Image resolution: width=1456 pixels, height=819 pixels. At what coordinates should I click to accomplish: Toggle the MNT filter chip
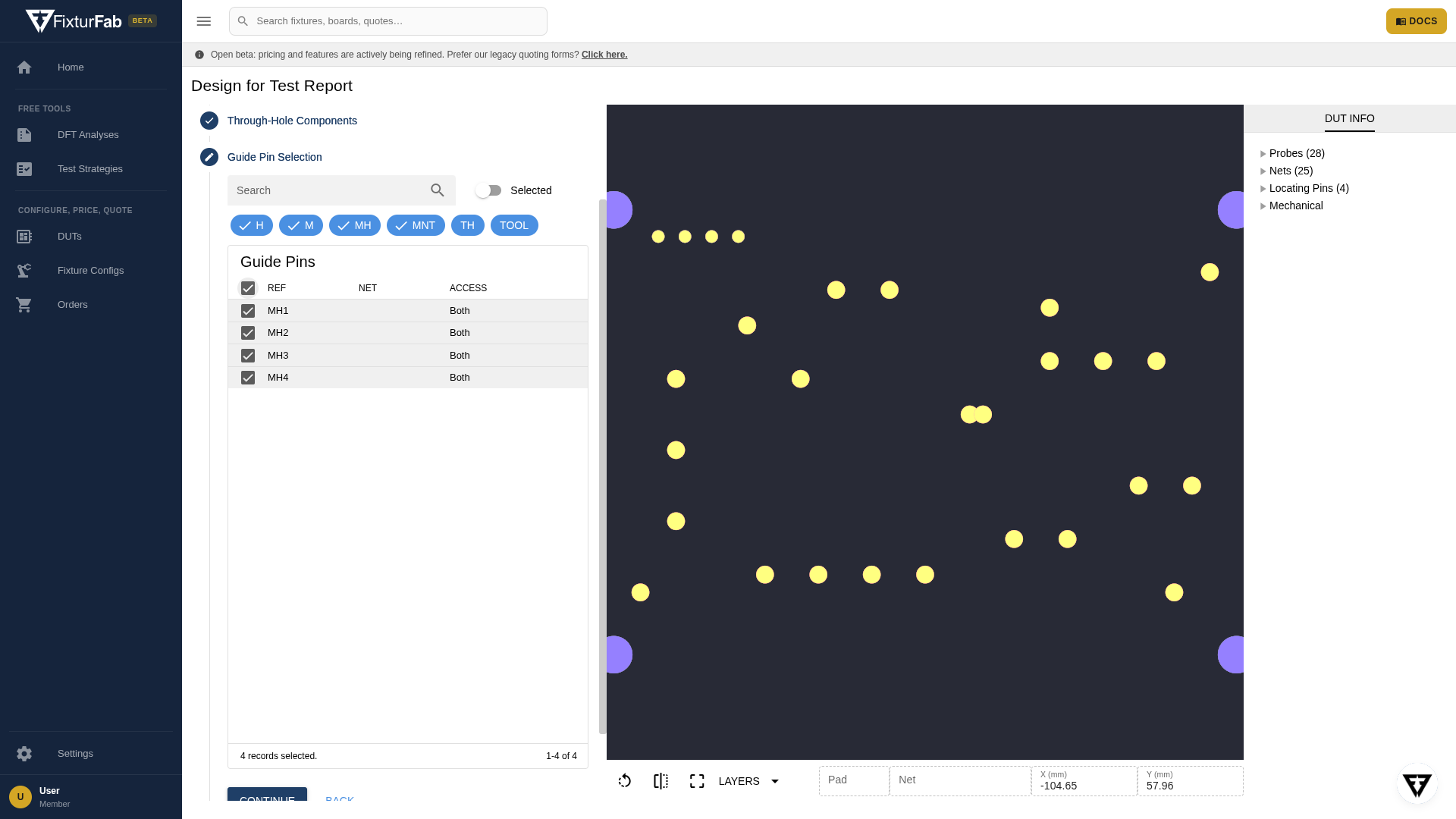tap(416, 225)
